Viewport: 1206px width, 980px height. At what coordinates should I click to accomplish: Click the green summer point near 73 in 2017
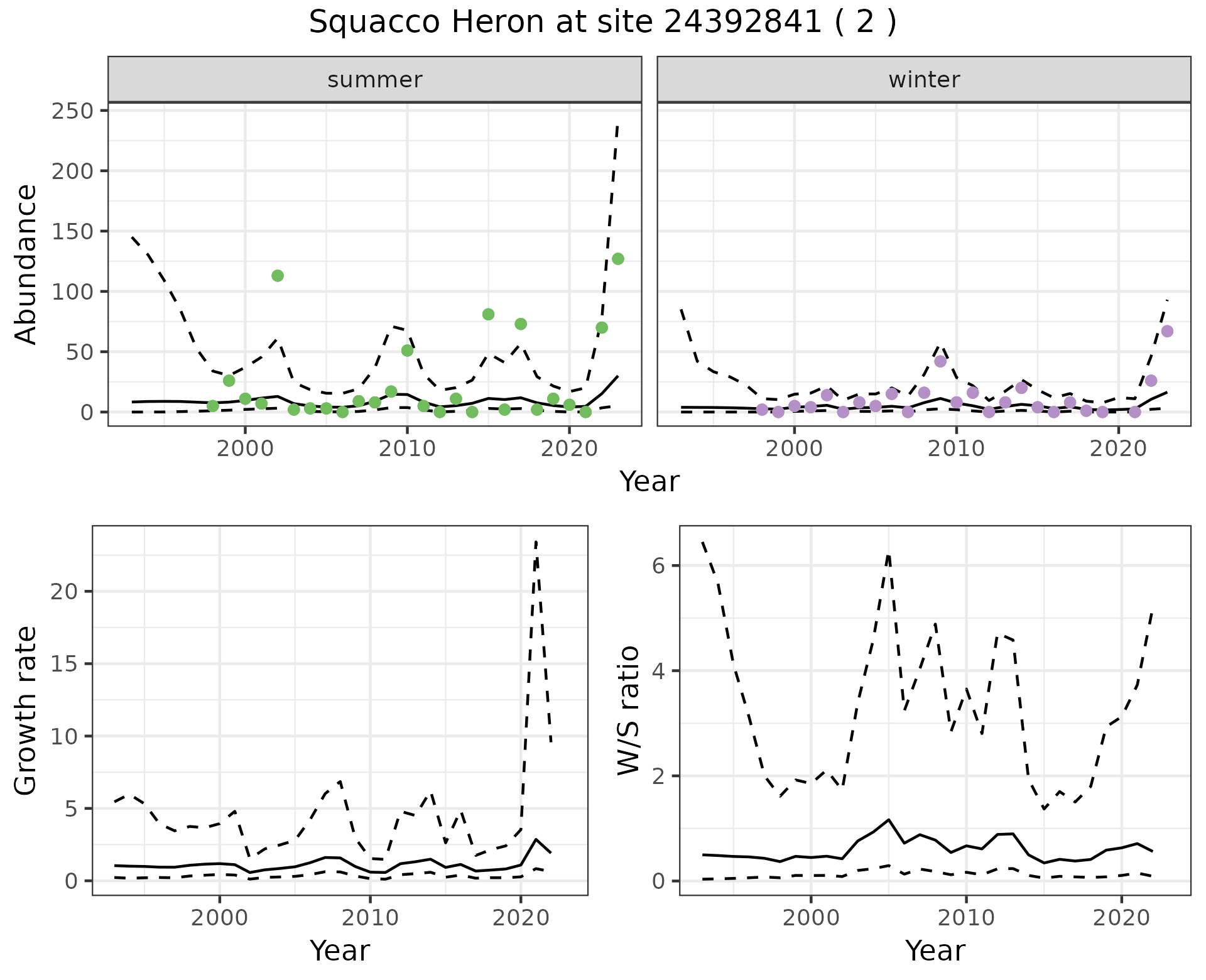tap(521, 324)
